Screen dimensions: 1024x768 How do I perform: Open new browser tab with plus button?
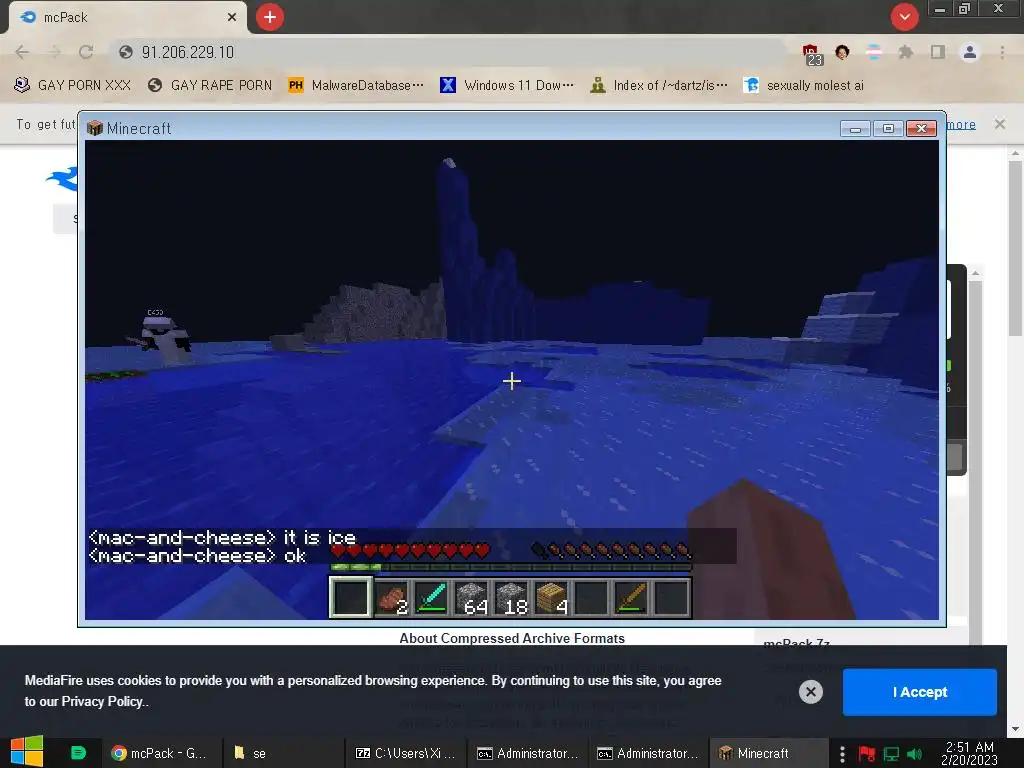270,17
